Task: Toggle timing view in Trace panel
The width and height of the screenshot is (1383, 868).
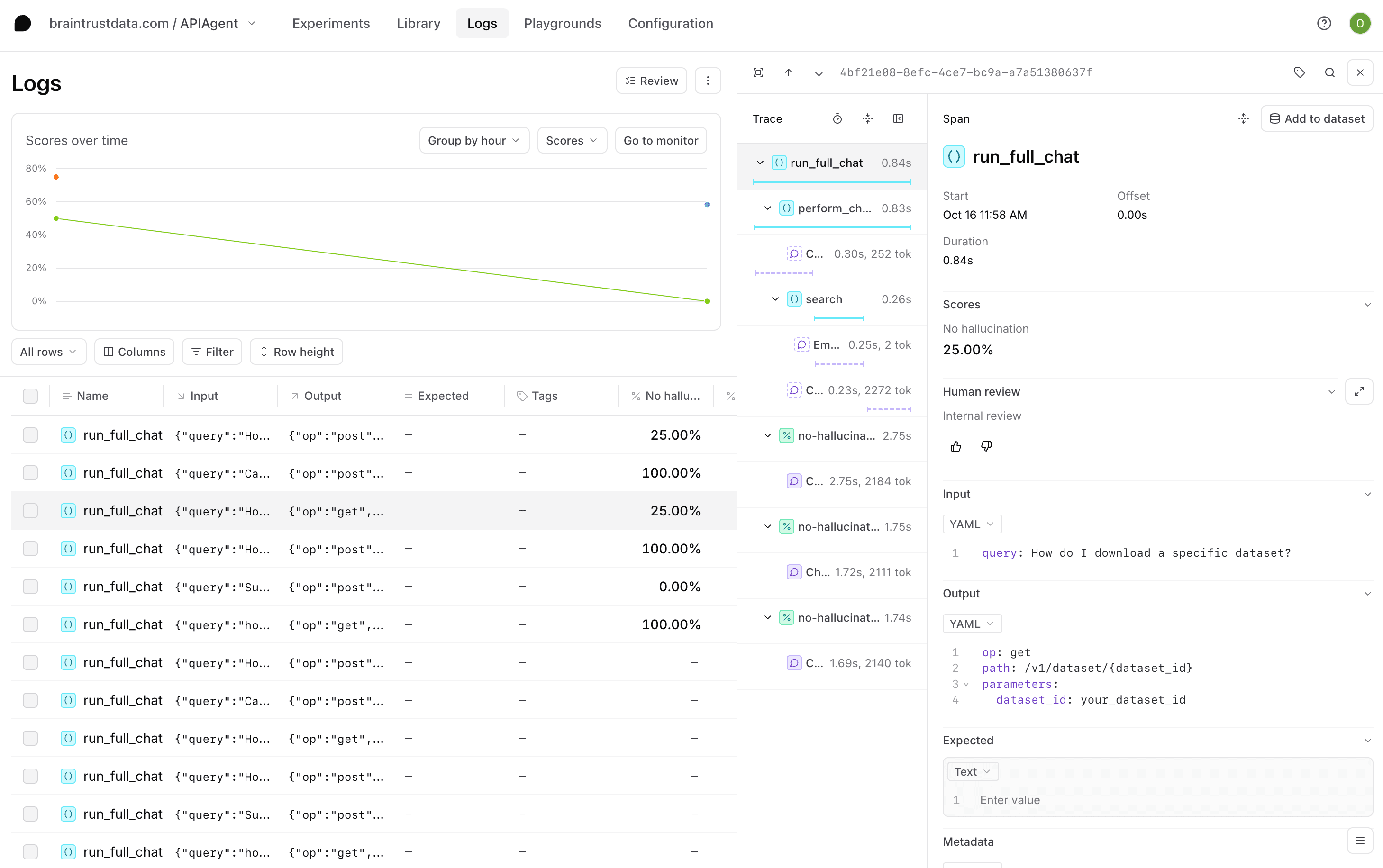Action: [x=837, y=118]
